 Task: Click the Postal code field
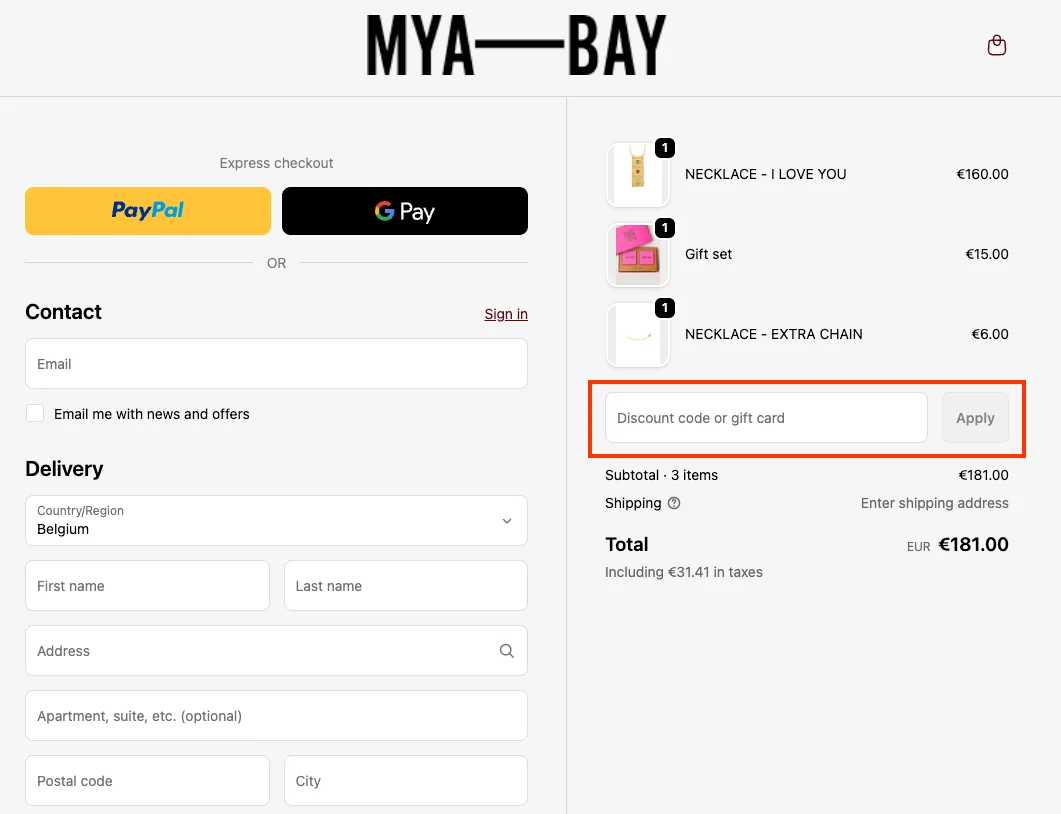point(147,781)
